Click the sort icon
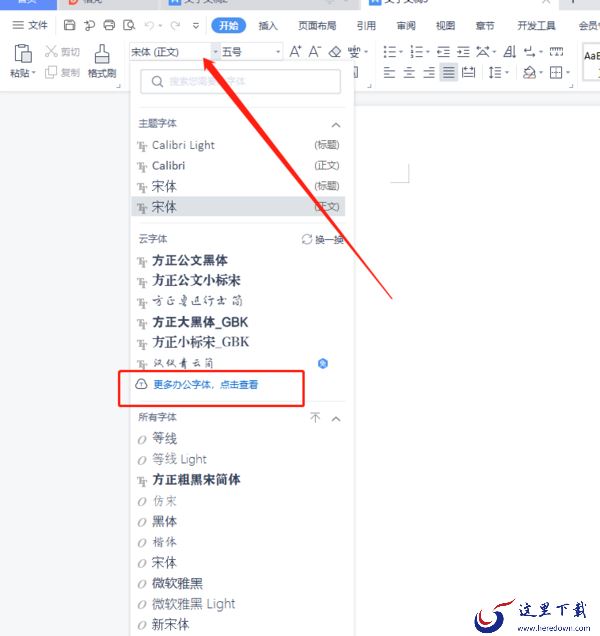 pyautogui.click(x=510, y=52)
